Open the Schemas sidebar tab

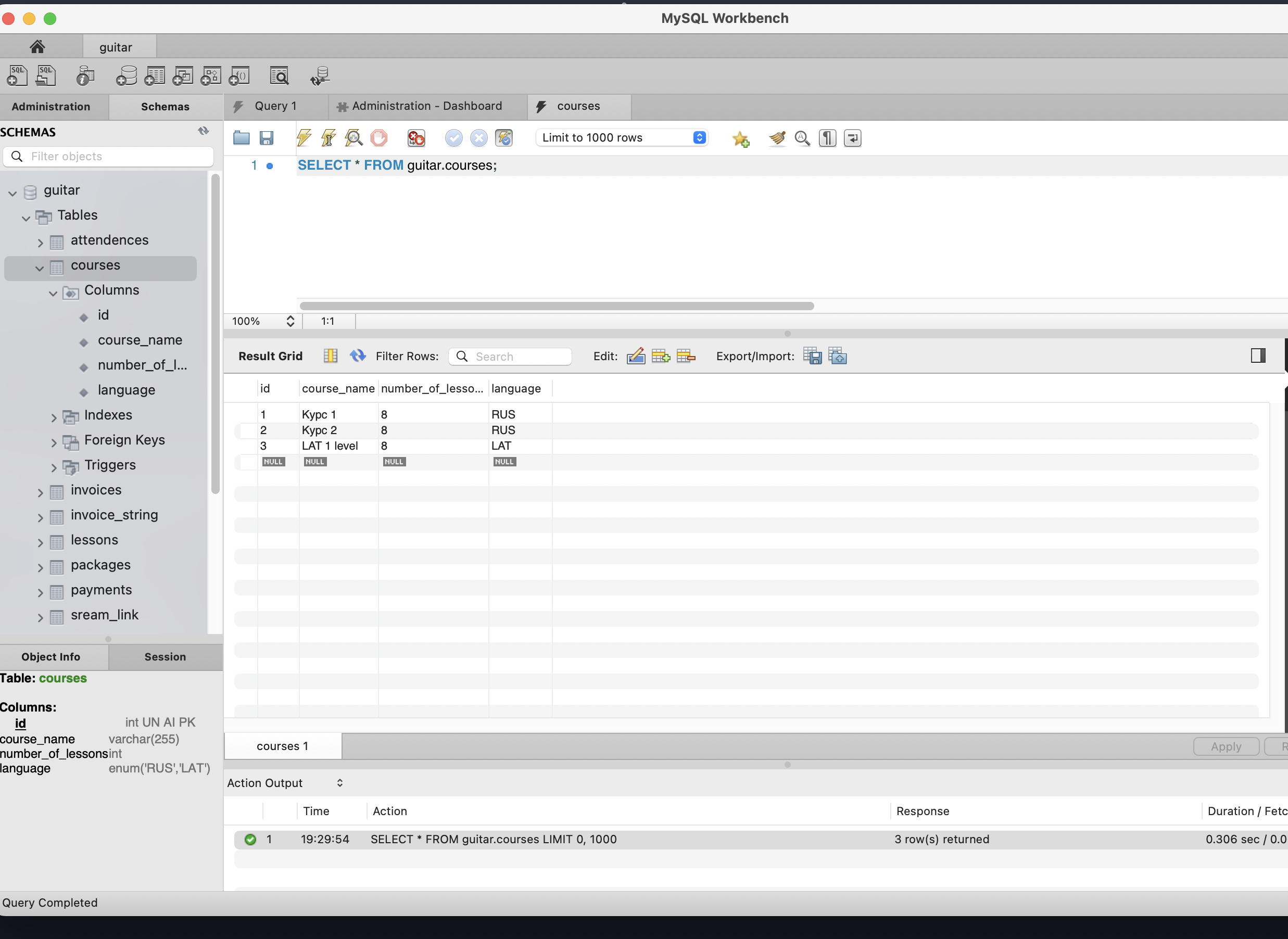point(165,106)
